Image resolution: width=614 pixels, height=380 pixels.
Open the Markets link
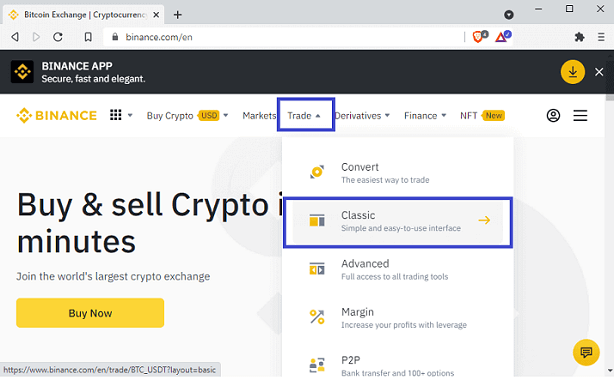point(259,116)
